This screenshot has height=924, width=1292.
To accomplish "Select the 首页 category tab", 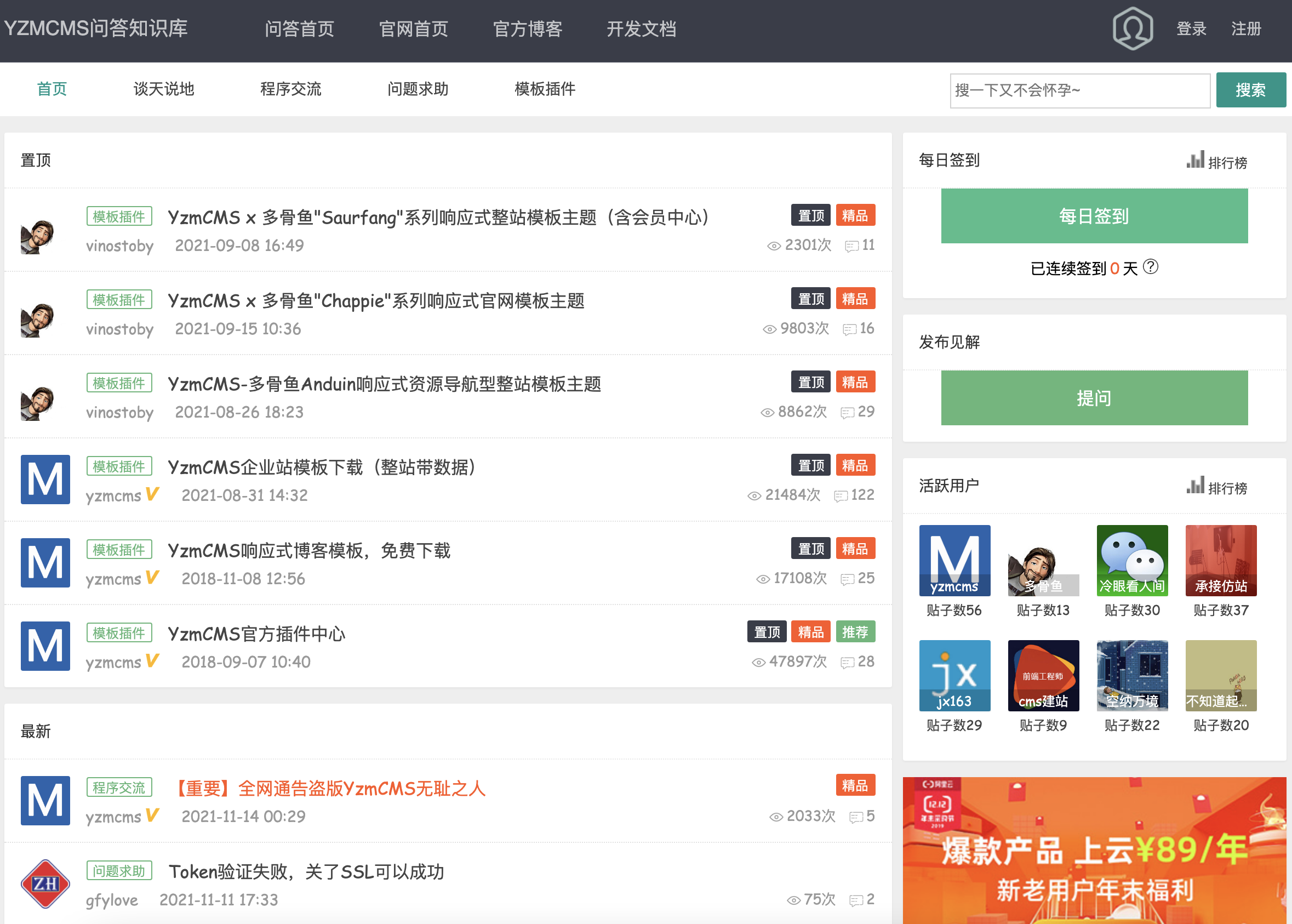I will click(x=52, y=89).
